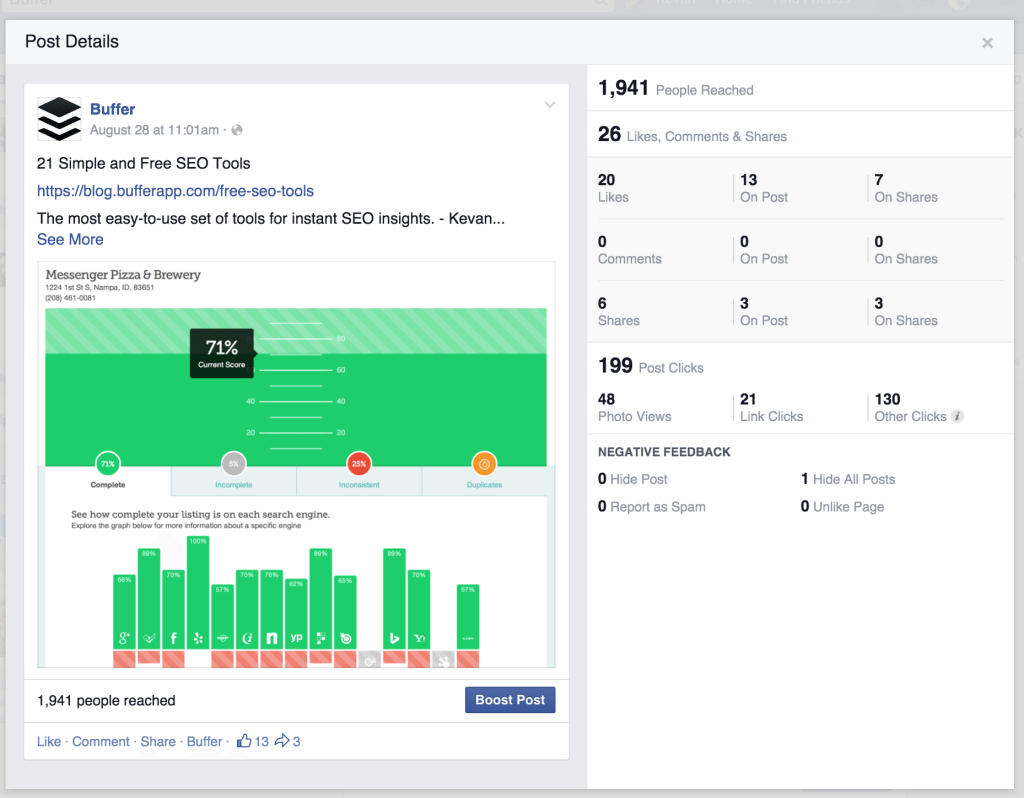Open the post options chevron
Screen dimensions: 1024x798
[x=550, y=104]
